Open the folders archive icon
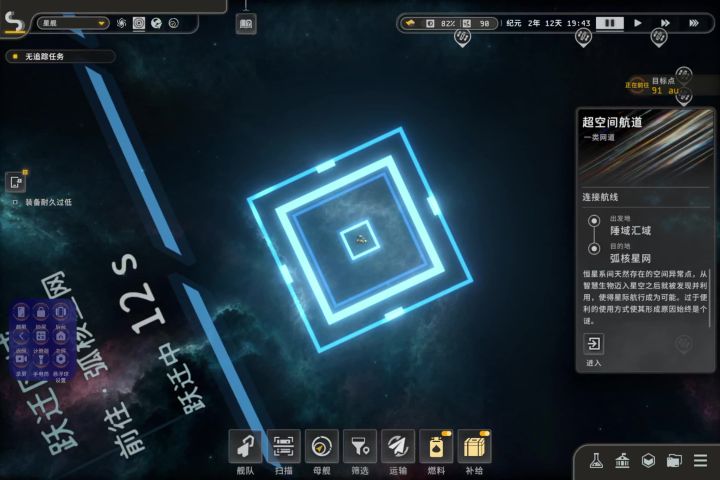 [x=674, y=461]
